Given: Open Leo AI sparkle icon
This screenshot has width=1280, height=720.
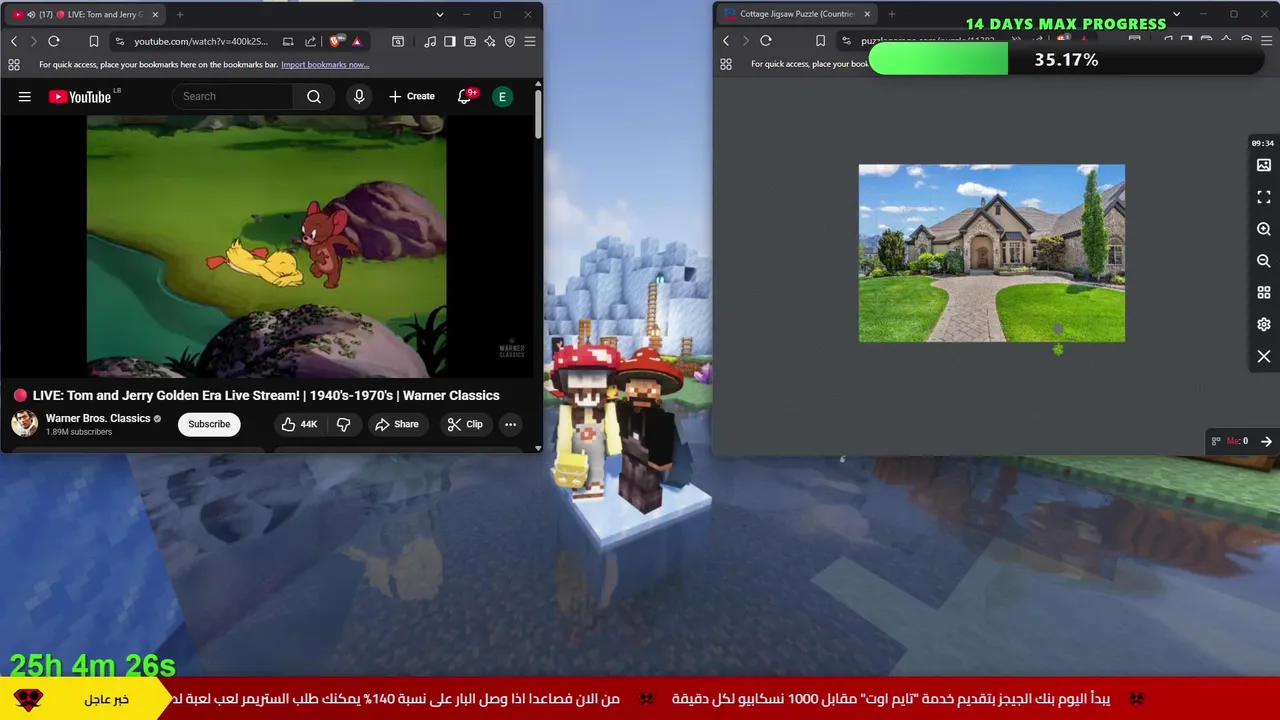Looking at the screenshot, I should click(x=490, y=41).
